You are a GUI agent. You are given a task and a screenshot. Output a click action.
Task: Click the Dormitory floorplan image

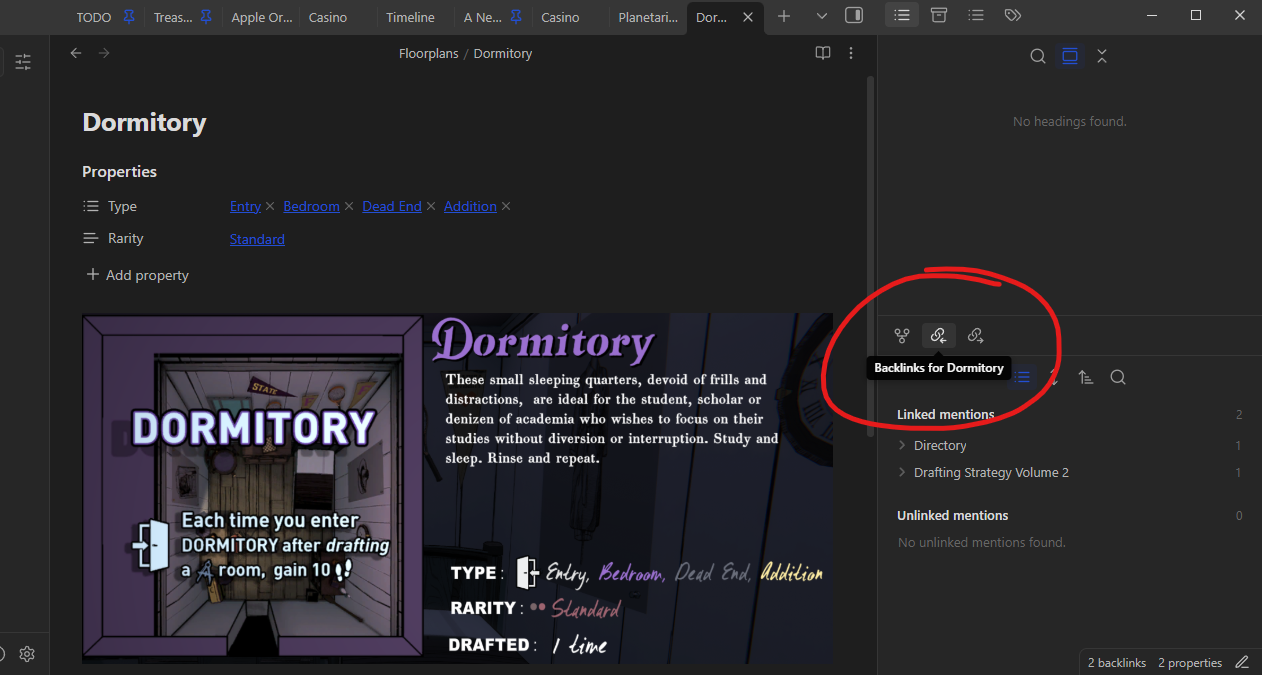[x=457, y=488]
